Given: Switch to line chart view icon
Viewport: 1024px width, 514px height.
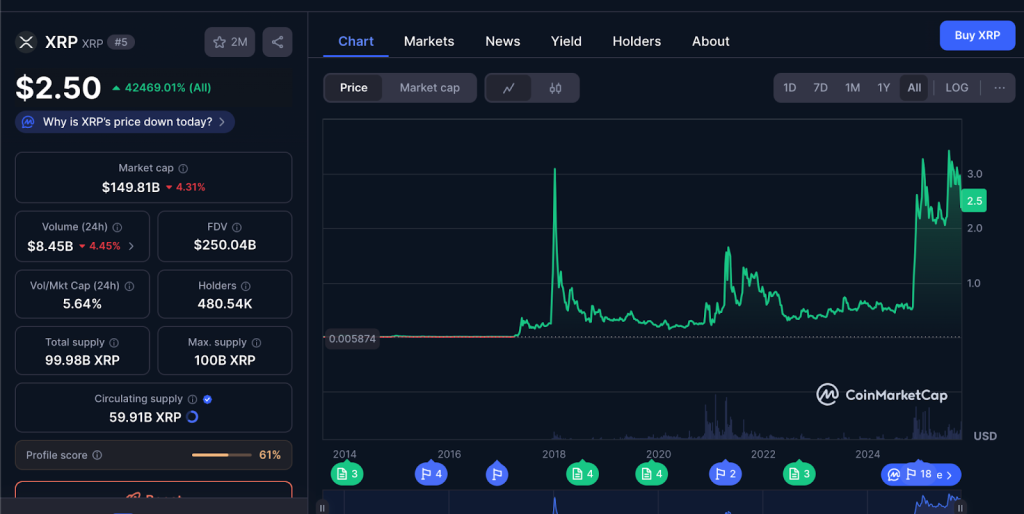Looking at the screenshot, I should click(509, 88).
